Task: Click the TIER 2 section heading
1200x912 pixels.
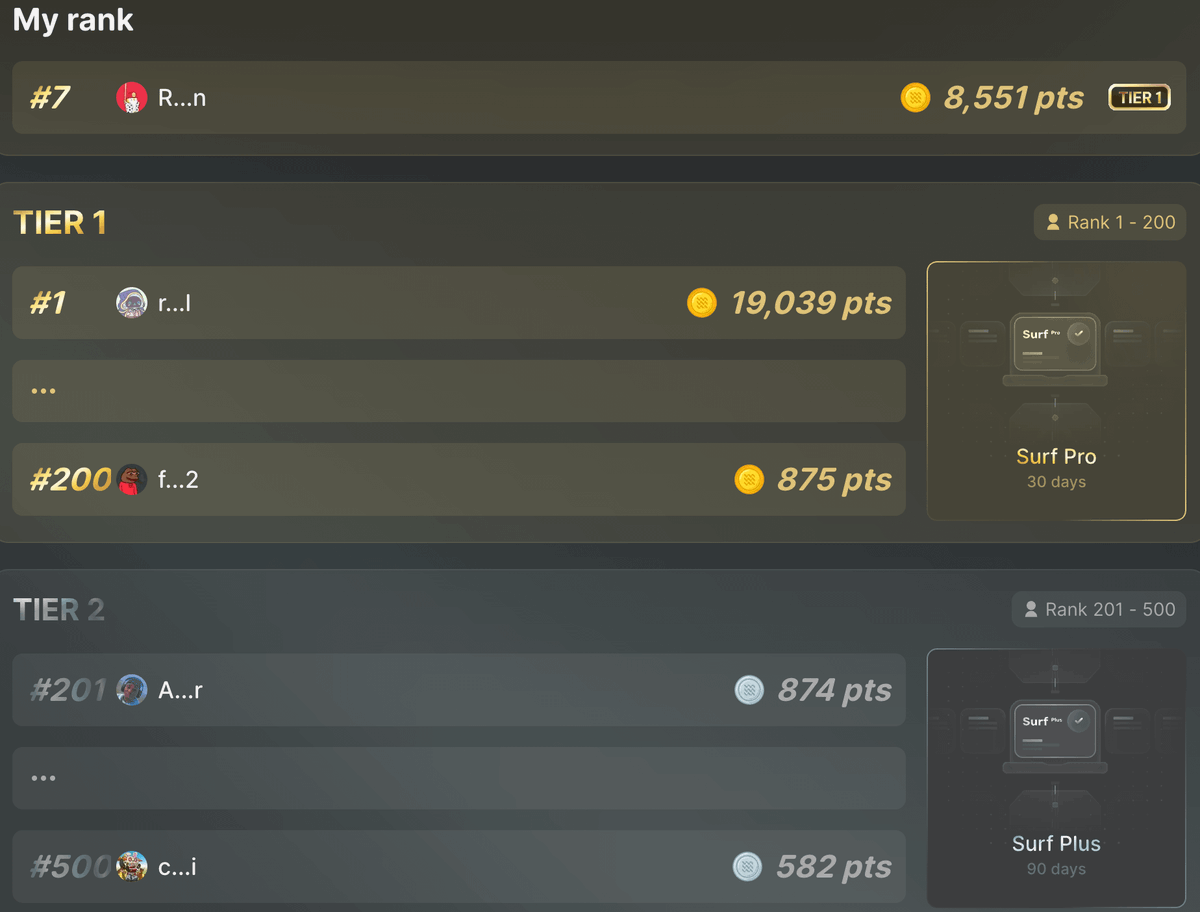Action: point(59,610)
